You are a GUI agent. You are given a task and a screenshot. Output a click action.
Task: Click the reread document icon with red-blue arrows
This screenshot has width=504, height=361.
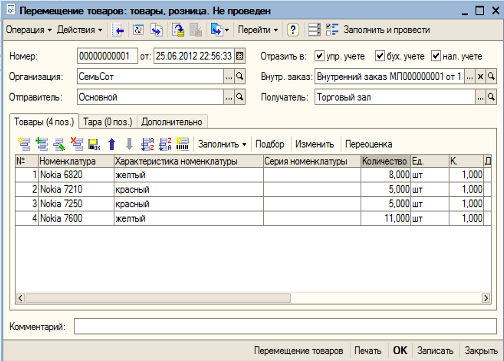(138, 30)
